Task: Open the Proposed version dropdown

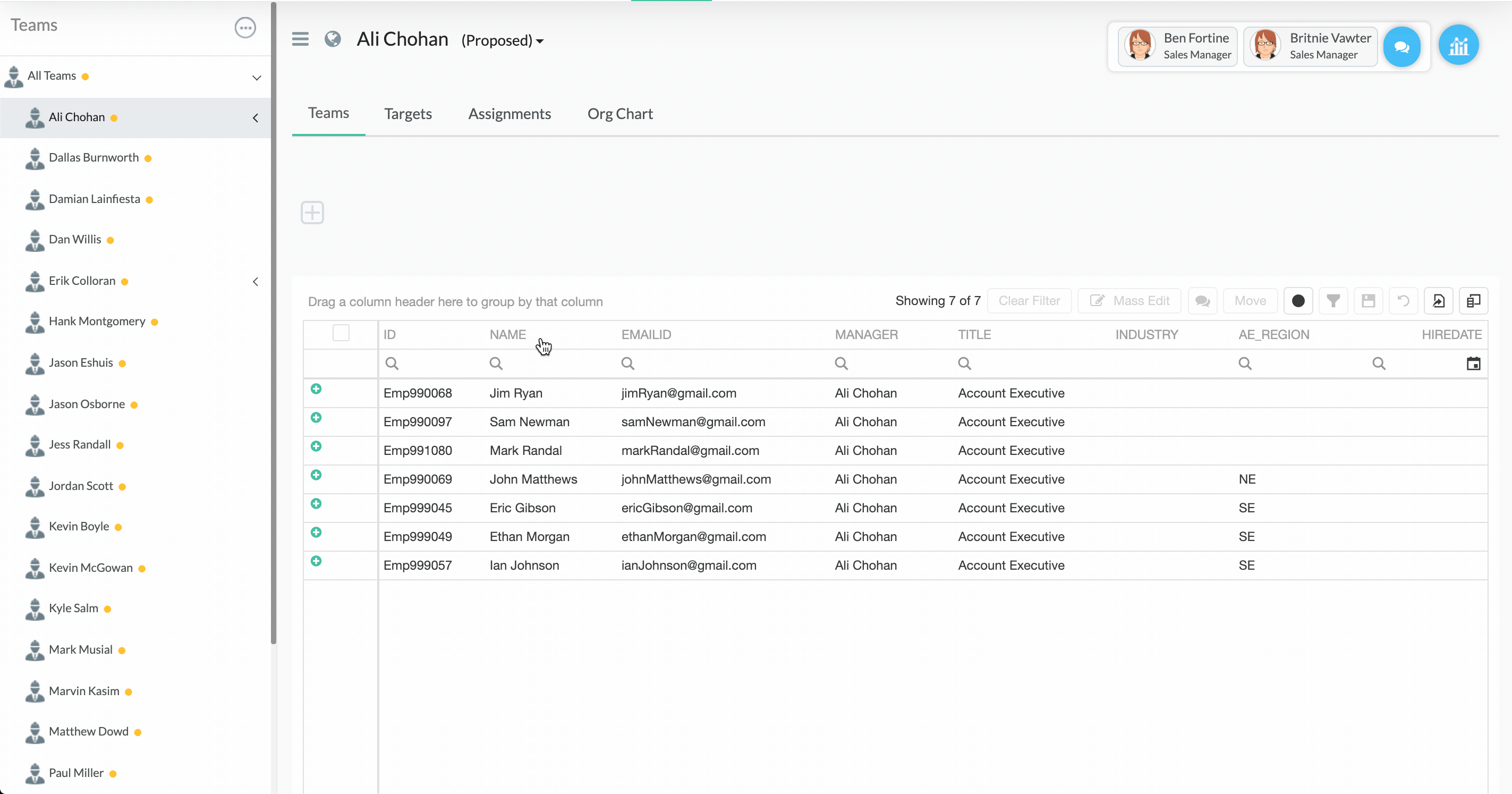Action: point(503,40)
